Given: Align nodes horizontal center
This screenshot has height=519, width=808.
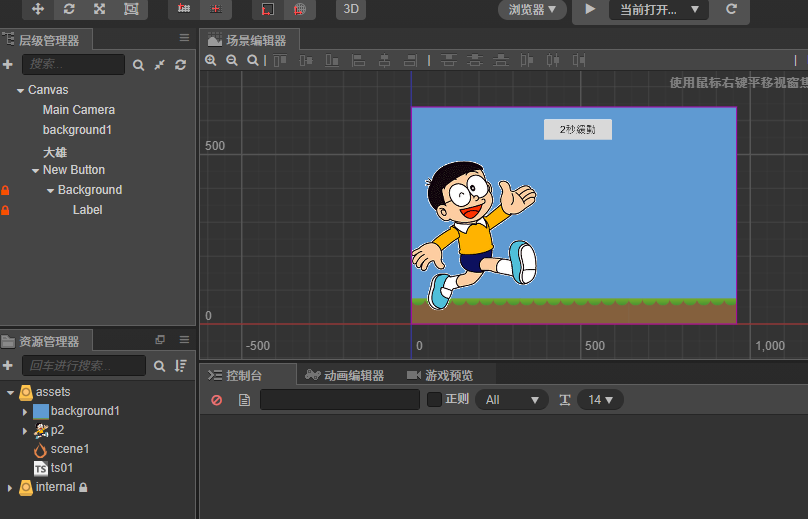Looking at the screenshot, I should tap(384, 60).
